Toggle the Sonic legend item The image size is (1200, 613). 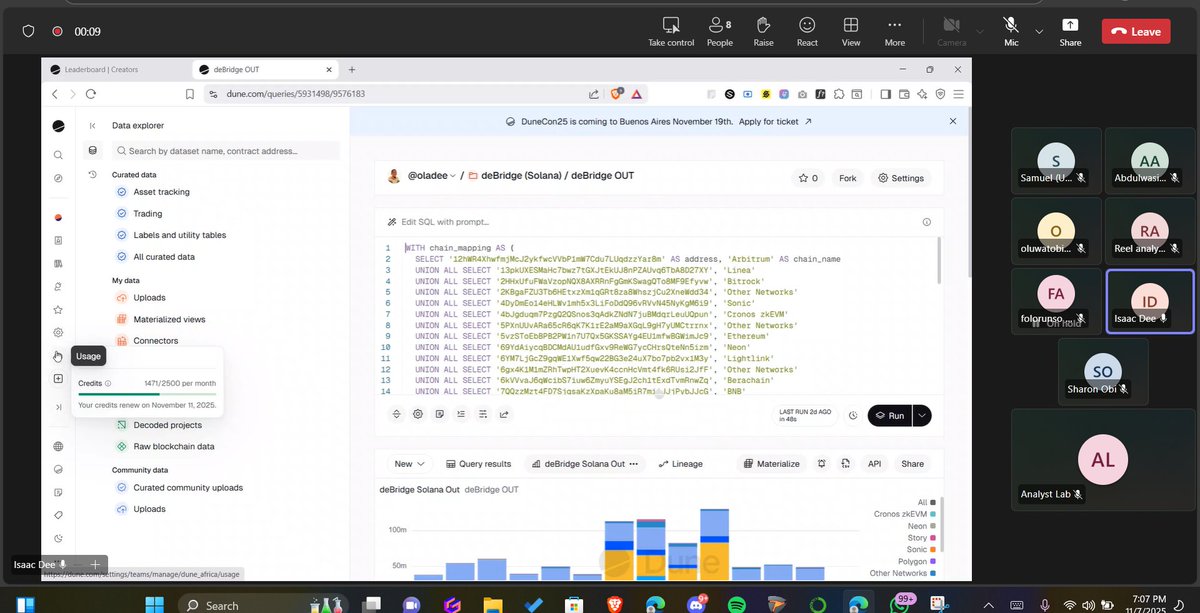tap(920, 550)
